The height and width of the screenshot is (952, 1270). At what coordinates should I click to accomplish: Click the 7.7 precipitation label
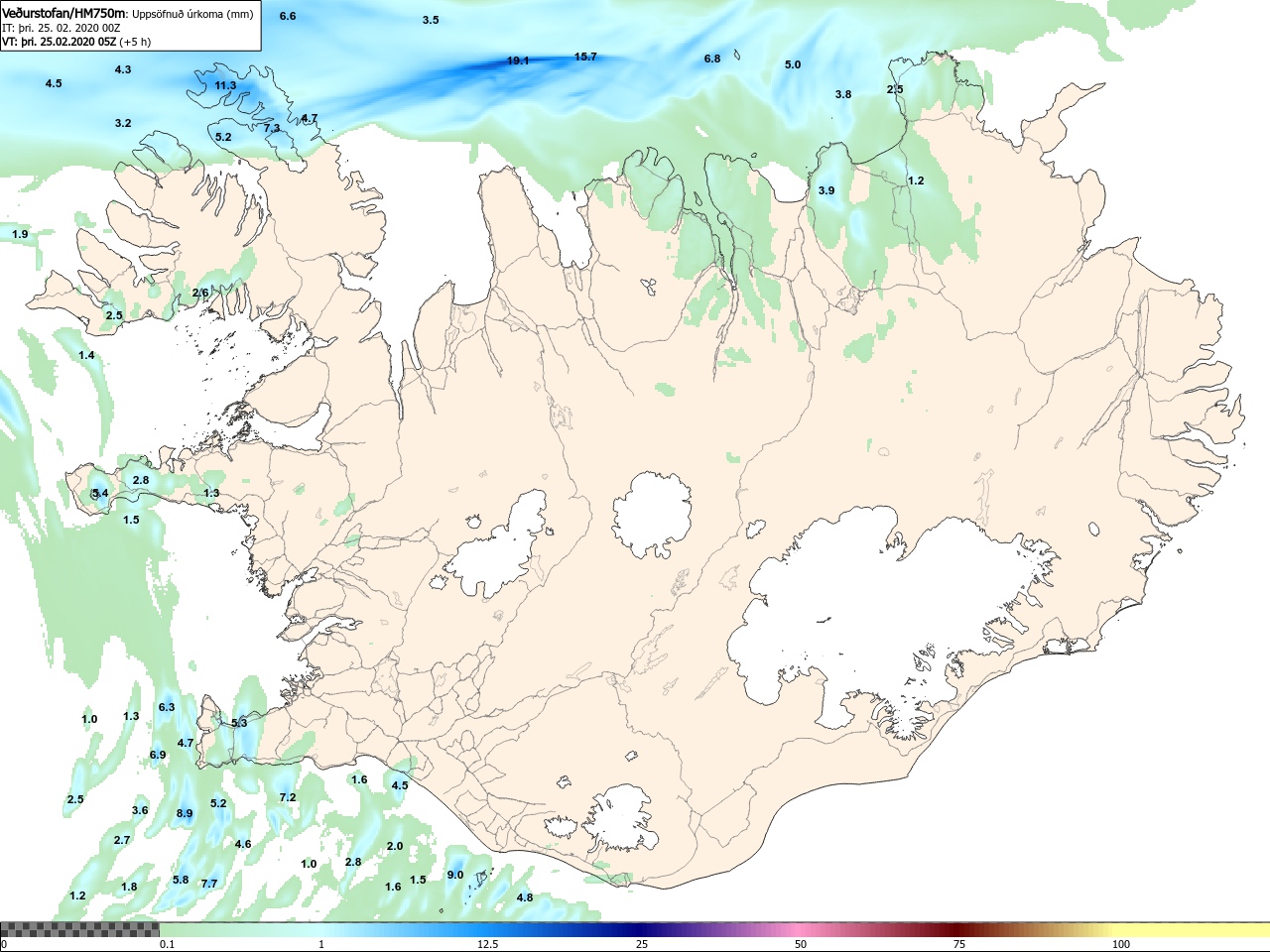pos(209,884)
